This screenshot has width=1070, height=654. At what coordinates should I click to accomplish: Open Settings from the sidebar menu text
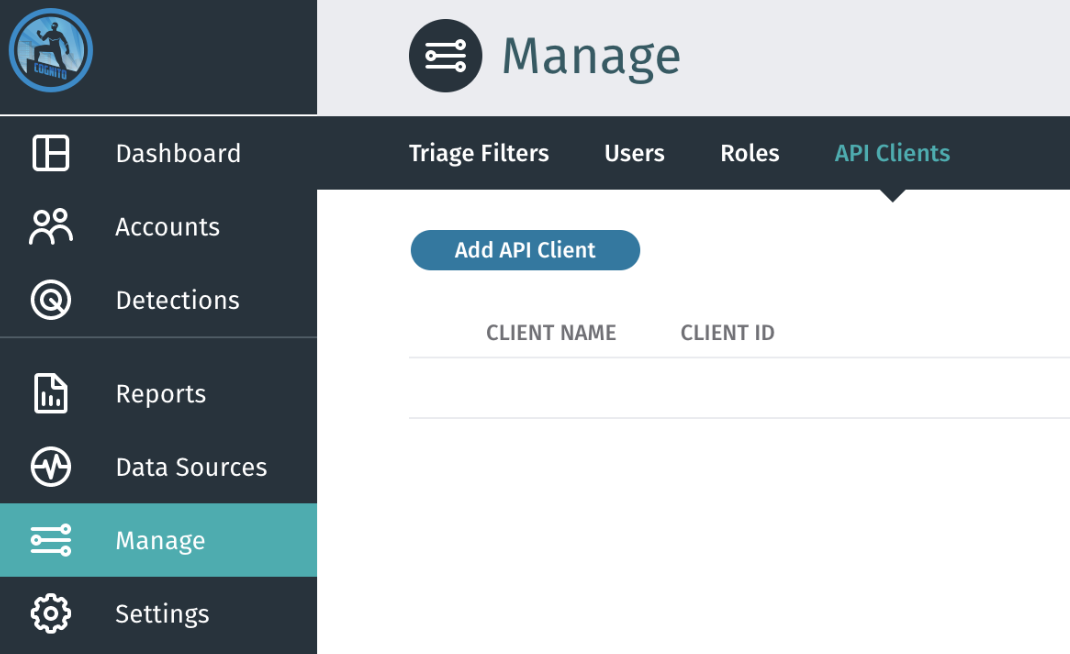coord(162,613)
